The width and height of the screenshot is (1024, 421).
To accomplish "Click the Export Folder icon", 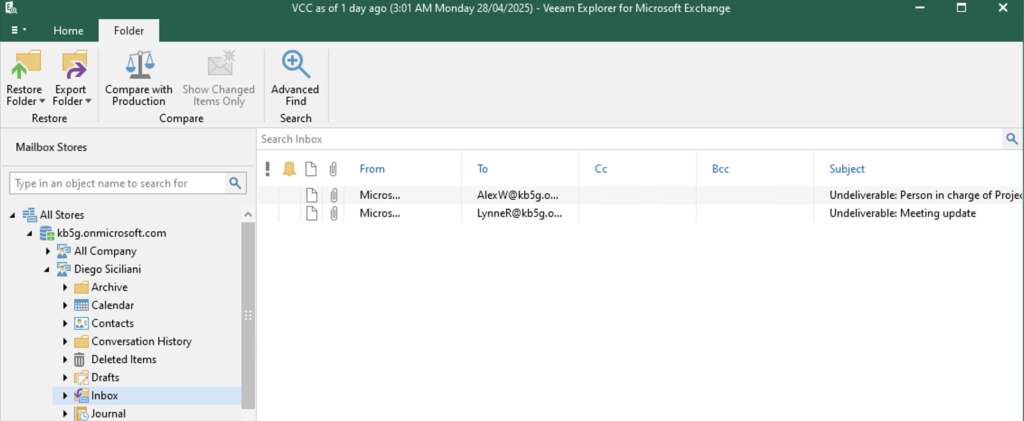I will click(73, 66).
